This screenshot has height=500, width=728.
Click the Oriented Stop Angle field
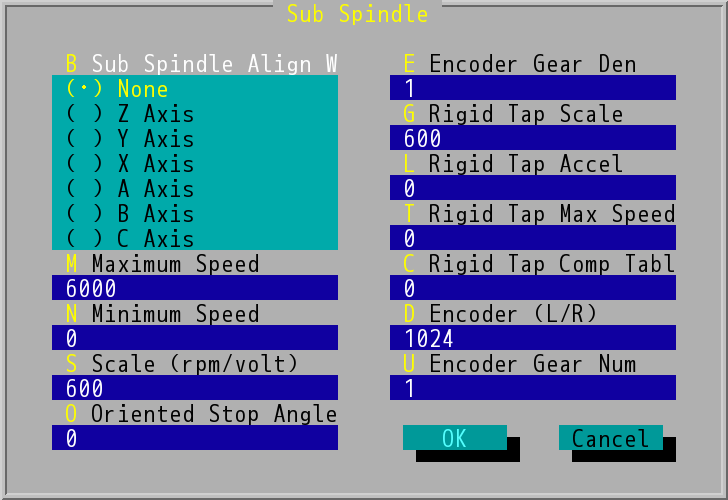(x=195, y=438)
